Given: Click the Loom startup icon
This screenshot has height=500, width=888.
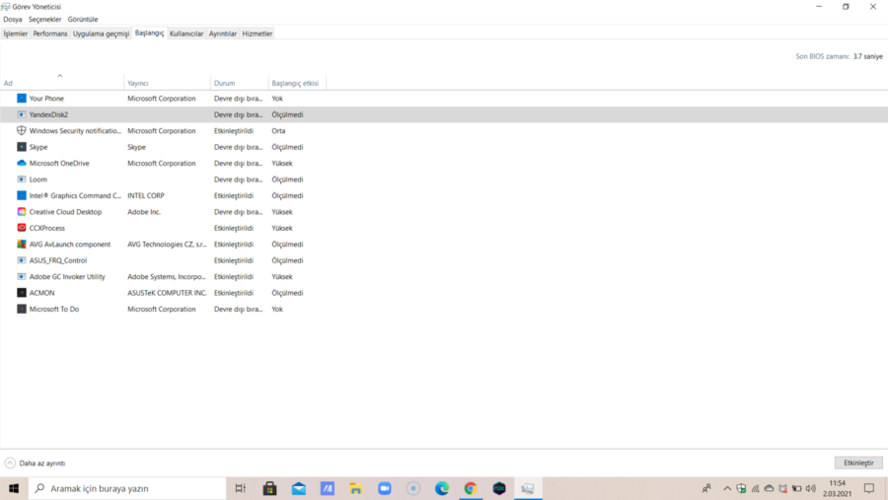Looking at the screenshot, I should point(22,179).
